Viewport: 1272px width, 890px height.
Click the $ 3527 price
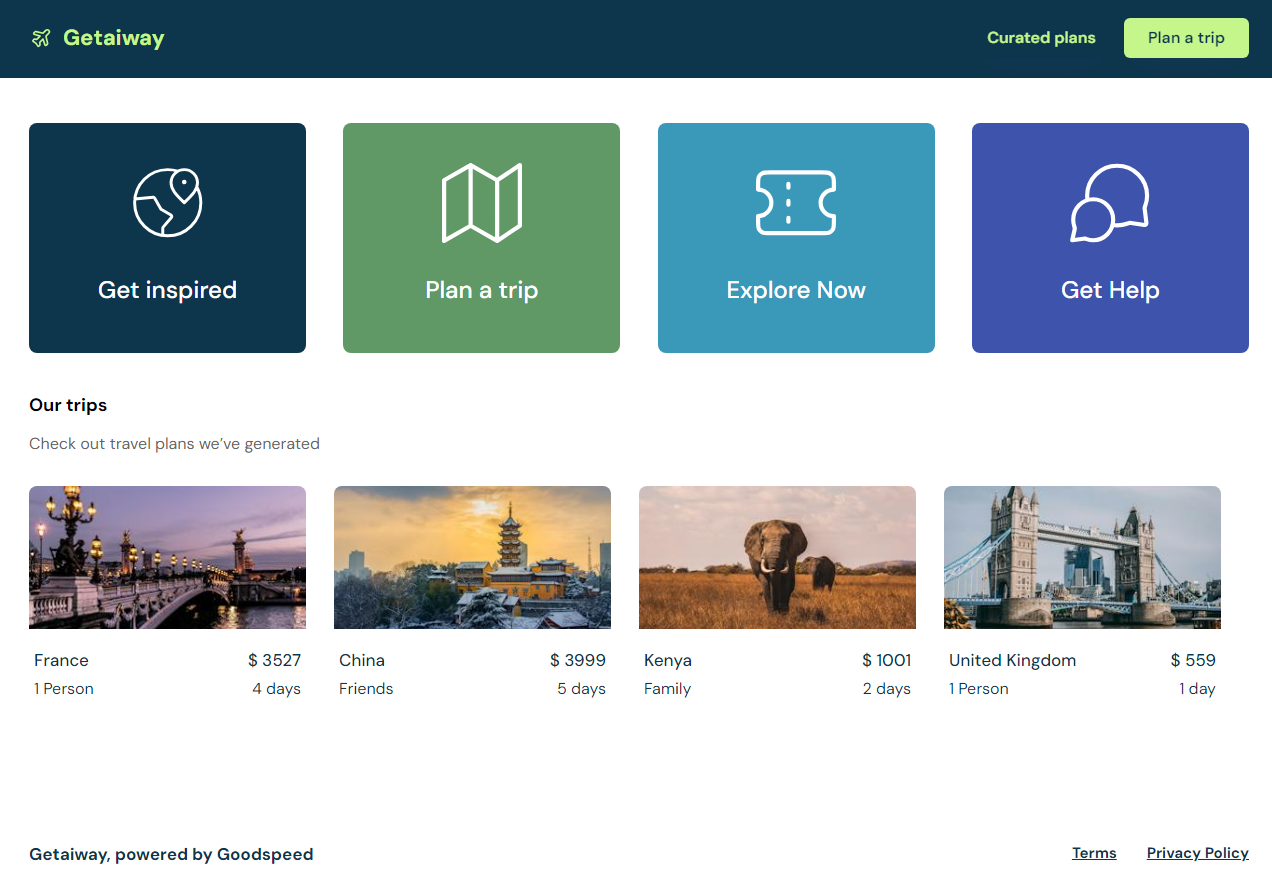tap(274, 660)
